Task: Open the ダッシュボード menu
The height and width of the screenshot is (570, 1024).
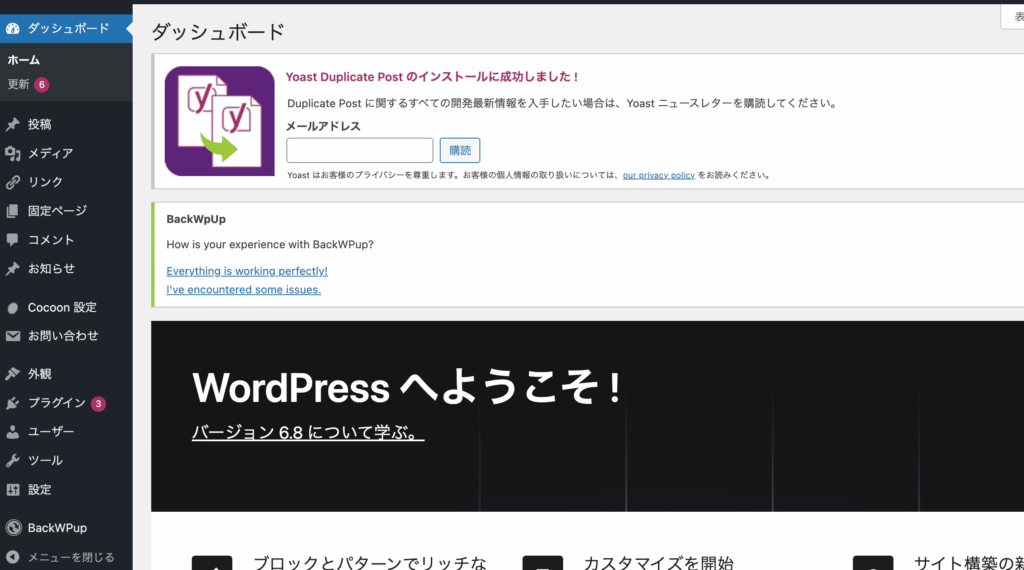Action: click(66, 29)
